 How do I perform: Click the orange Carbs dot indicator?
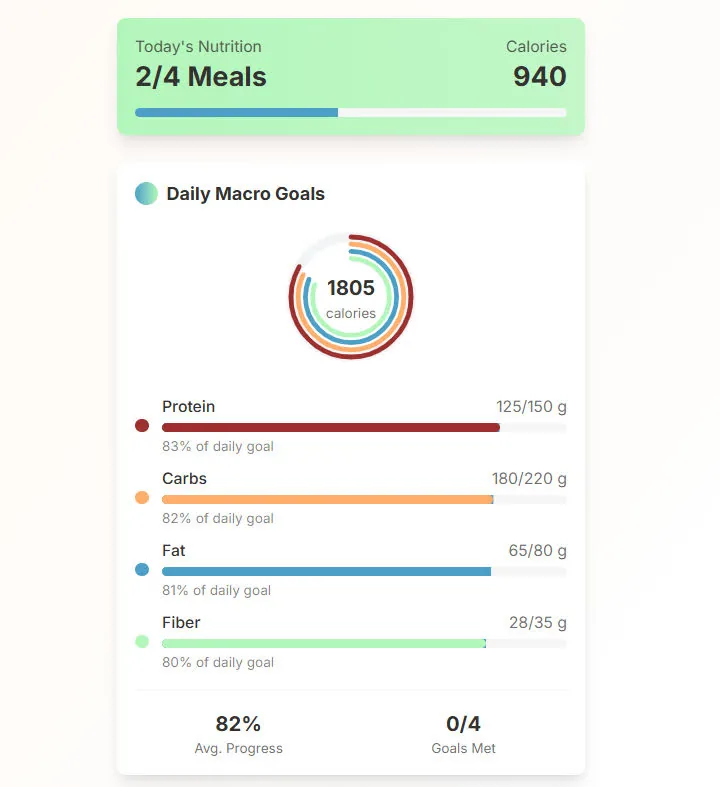click(x=142, y=497)
